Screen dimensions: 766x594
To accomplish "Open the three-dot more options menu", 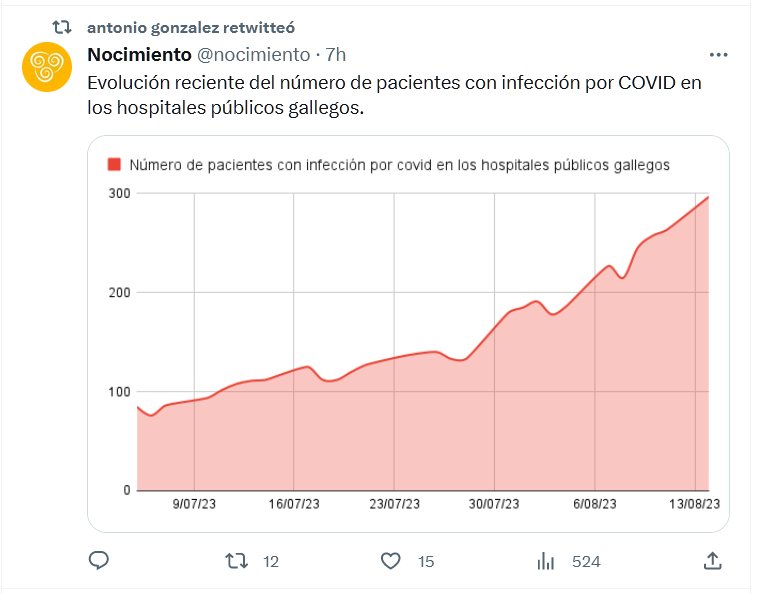I will pos(718,55).
